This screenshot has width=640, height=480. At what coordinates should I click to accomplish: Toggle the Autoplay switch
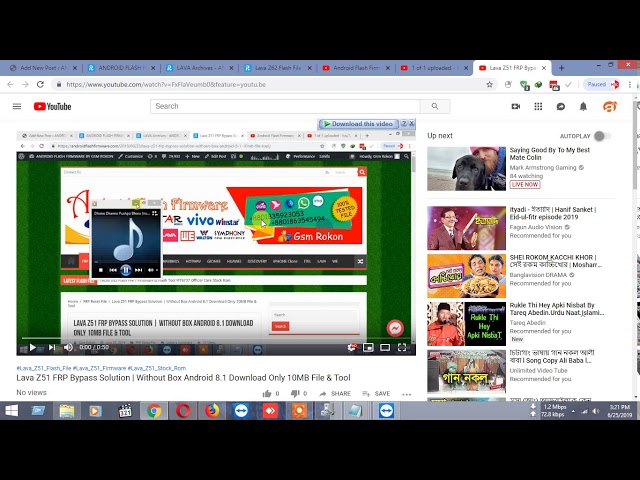(602, 136)
